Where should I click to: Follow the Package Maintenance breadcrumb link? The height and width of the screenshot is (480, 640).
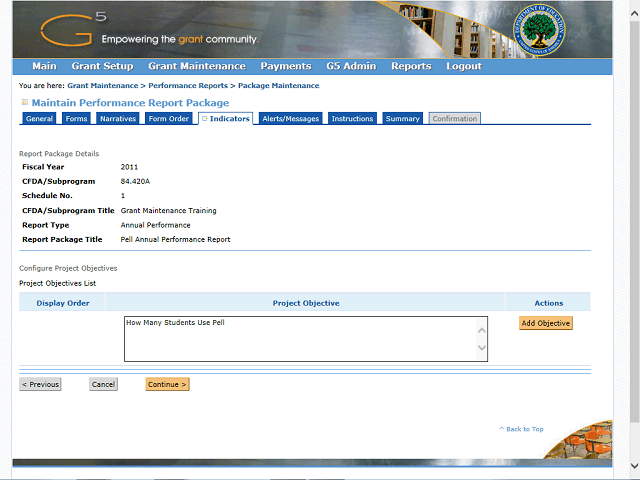coord(279,86)
